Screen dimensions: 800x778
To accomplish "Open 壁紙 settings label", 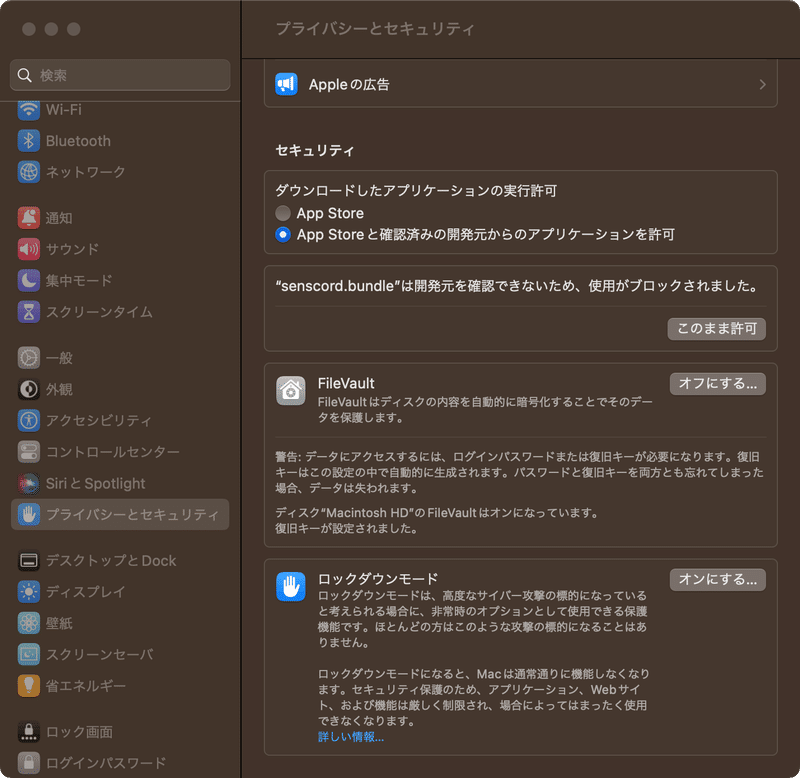I will point(59,623).
